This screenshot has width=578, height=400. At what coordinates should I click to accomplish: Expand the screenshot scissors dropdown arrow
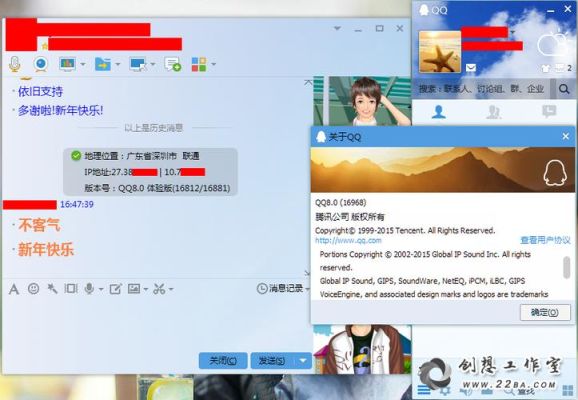coord(171,289)
